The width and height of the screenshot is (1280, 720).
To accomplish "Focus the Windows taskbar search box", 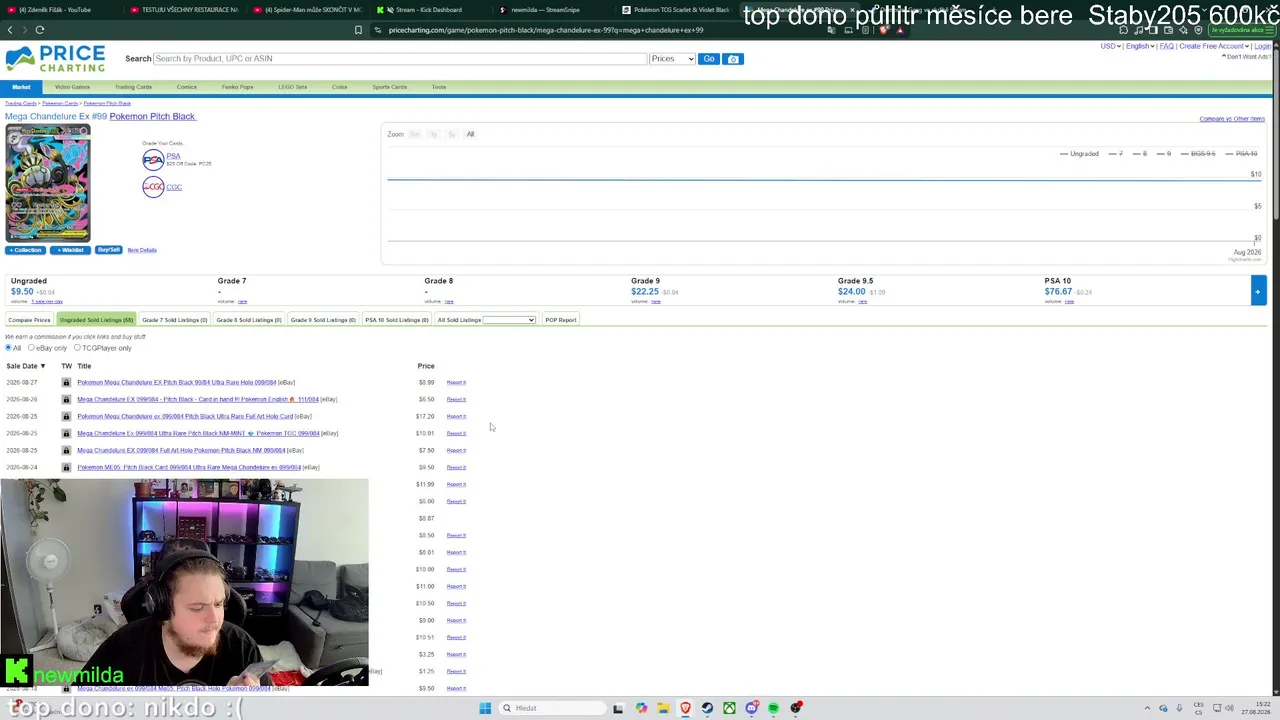I will pos(552,708).
